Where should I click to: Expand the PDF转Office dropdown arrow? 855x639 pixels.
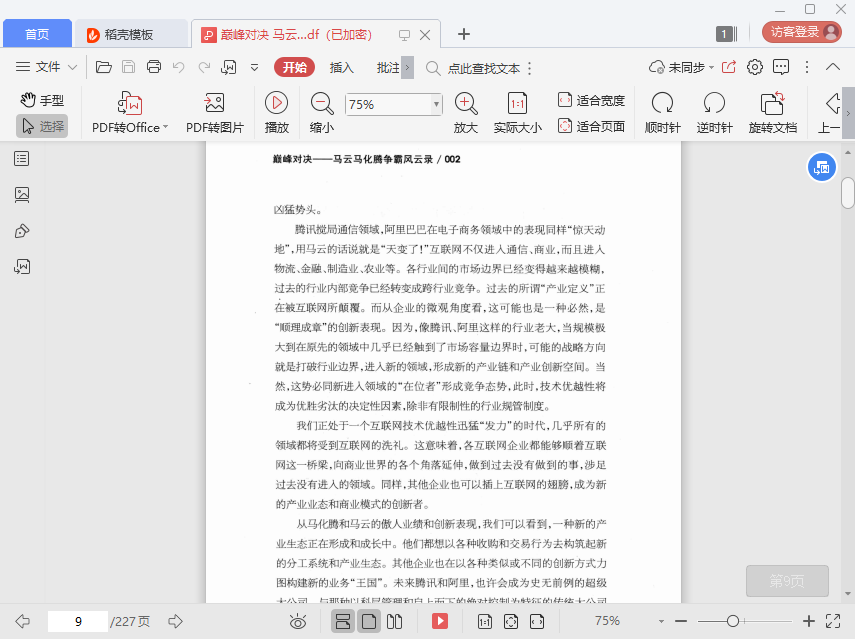[165, 127]
